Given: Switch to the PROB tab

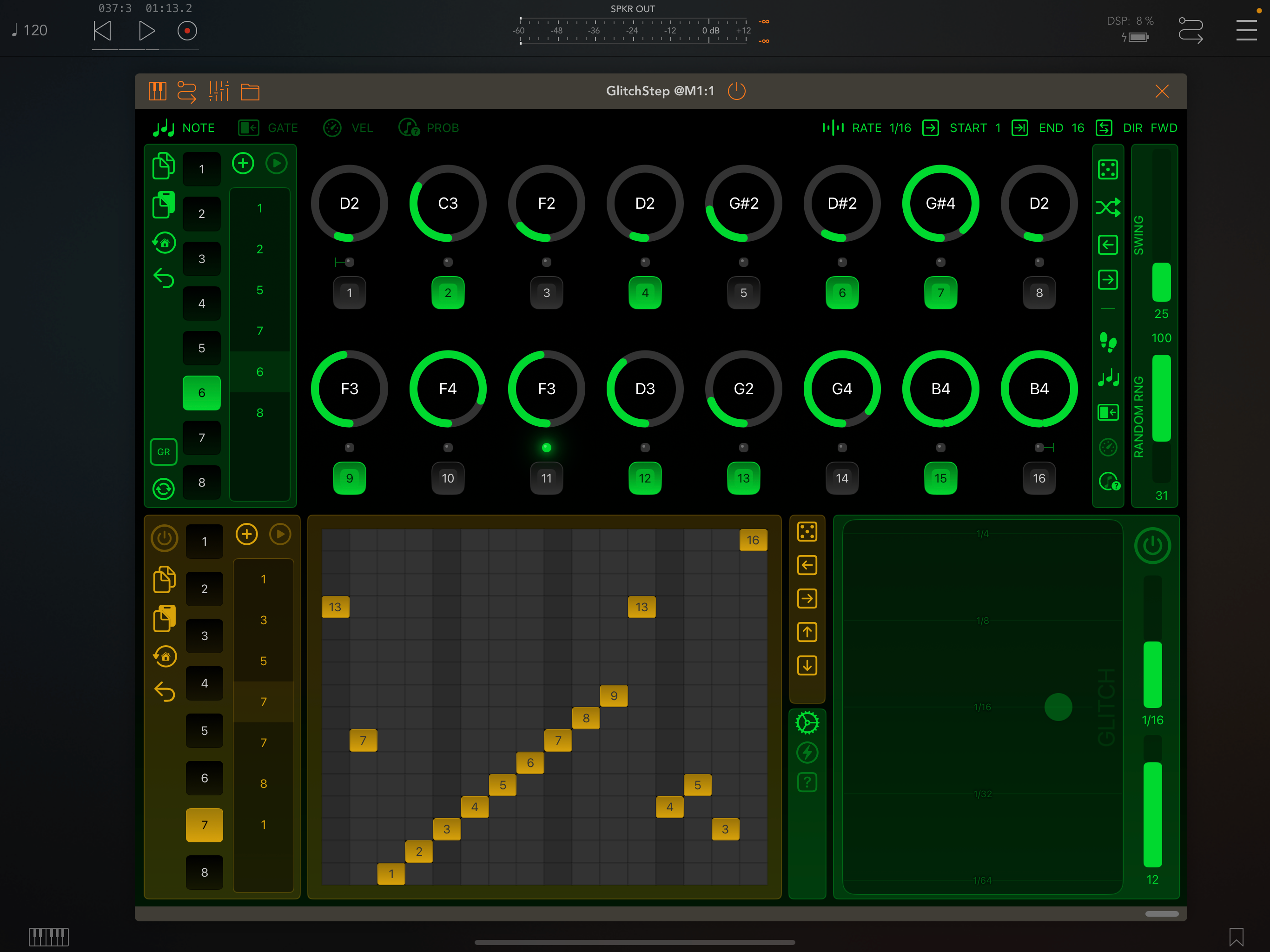Looking at the screenshot, I should tap(429, 128).
